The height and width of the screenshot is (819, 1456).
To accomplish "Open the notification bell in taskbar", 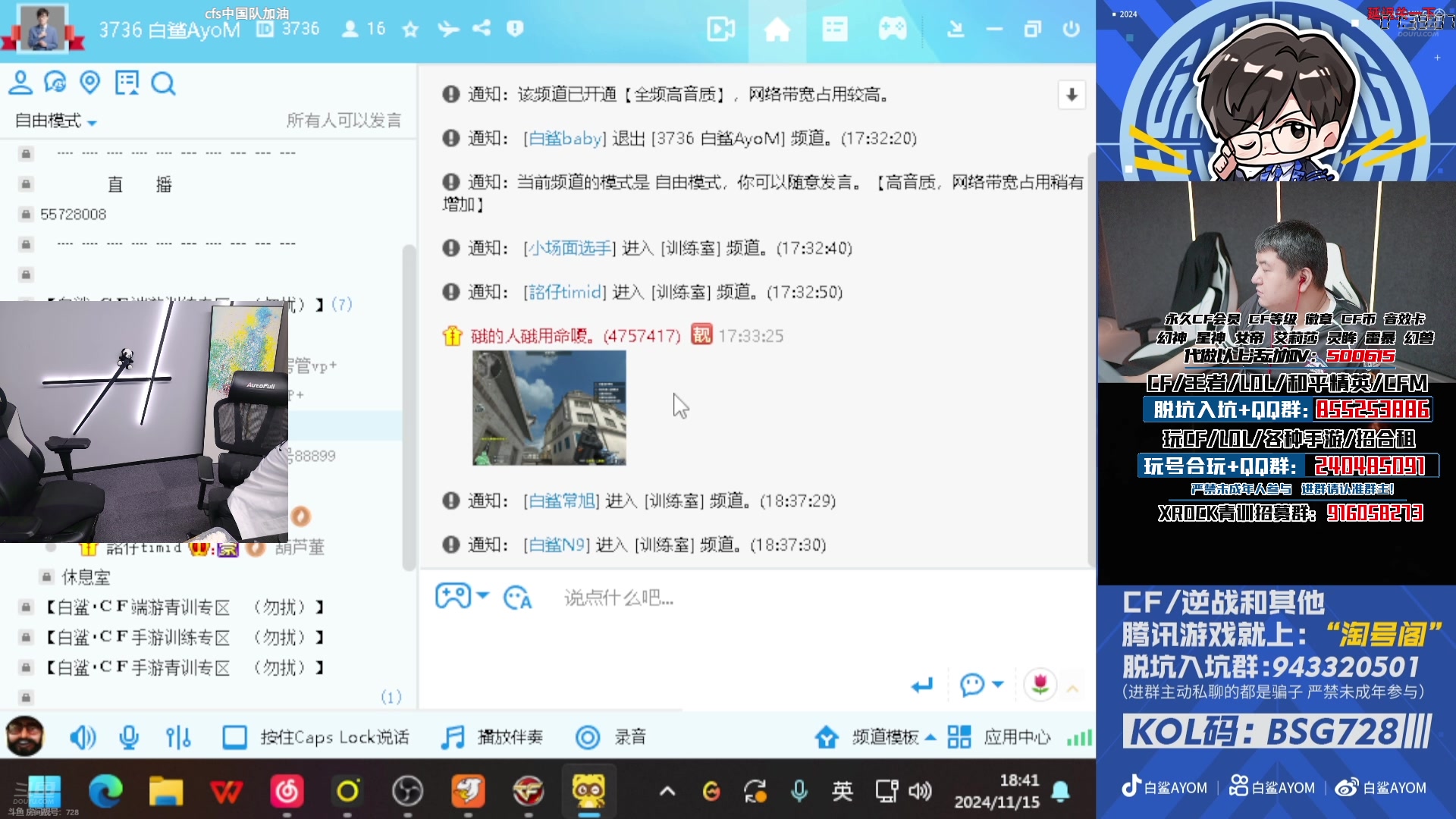I will 1060,792.
